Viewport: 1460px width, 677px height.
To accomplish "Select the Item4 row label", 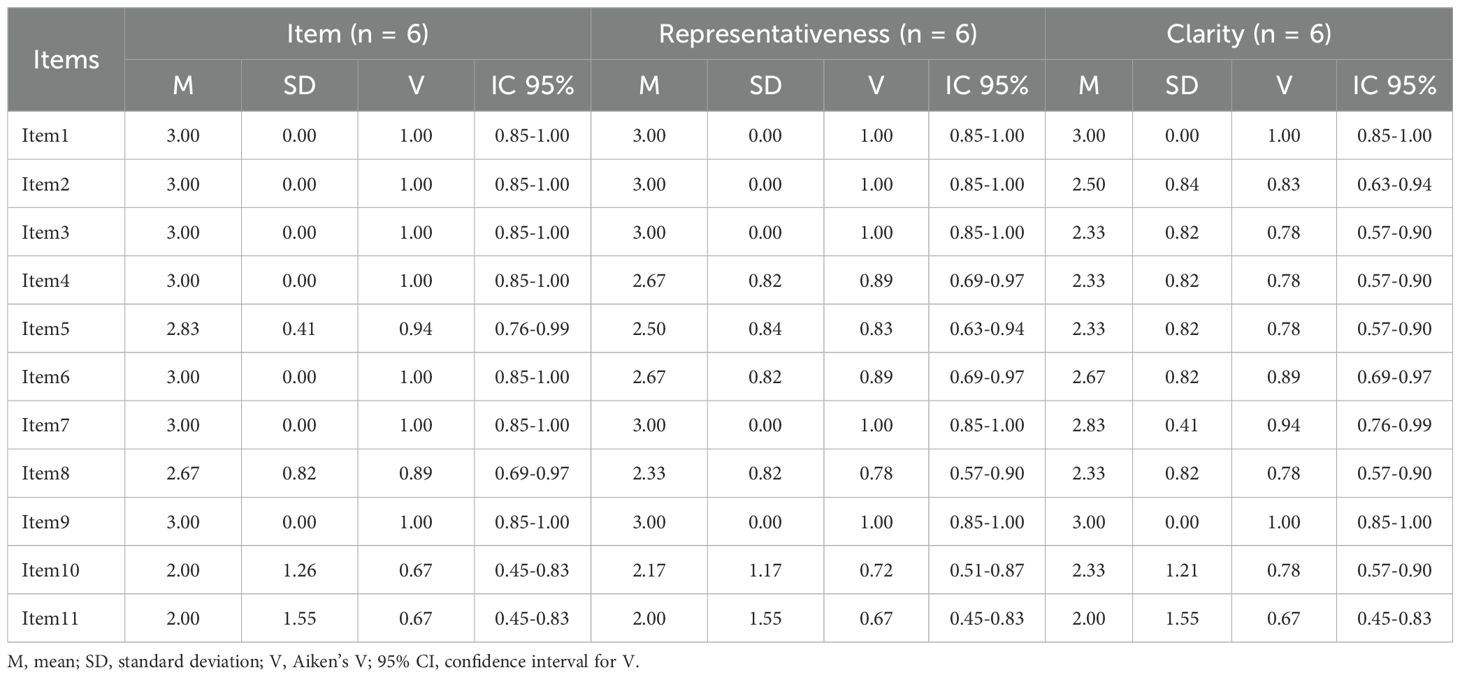I will (x=46, y=281).
